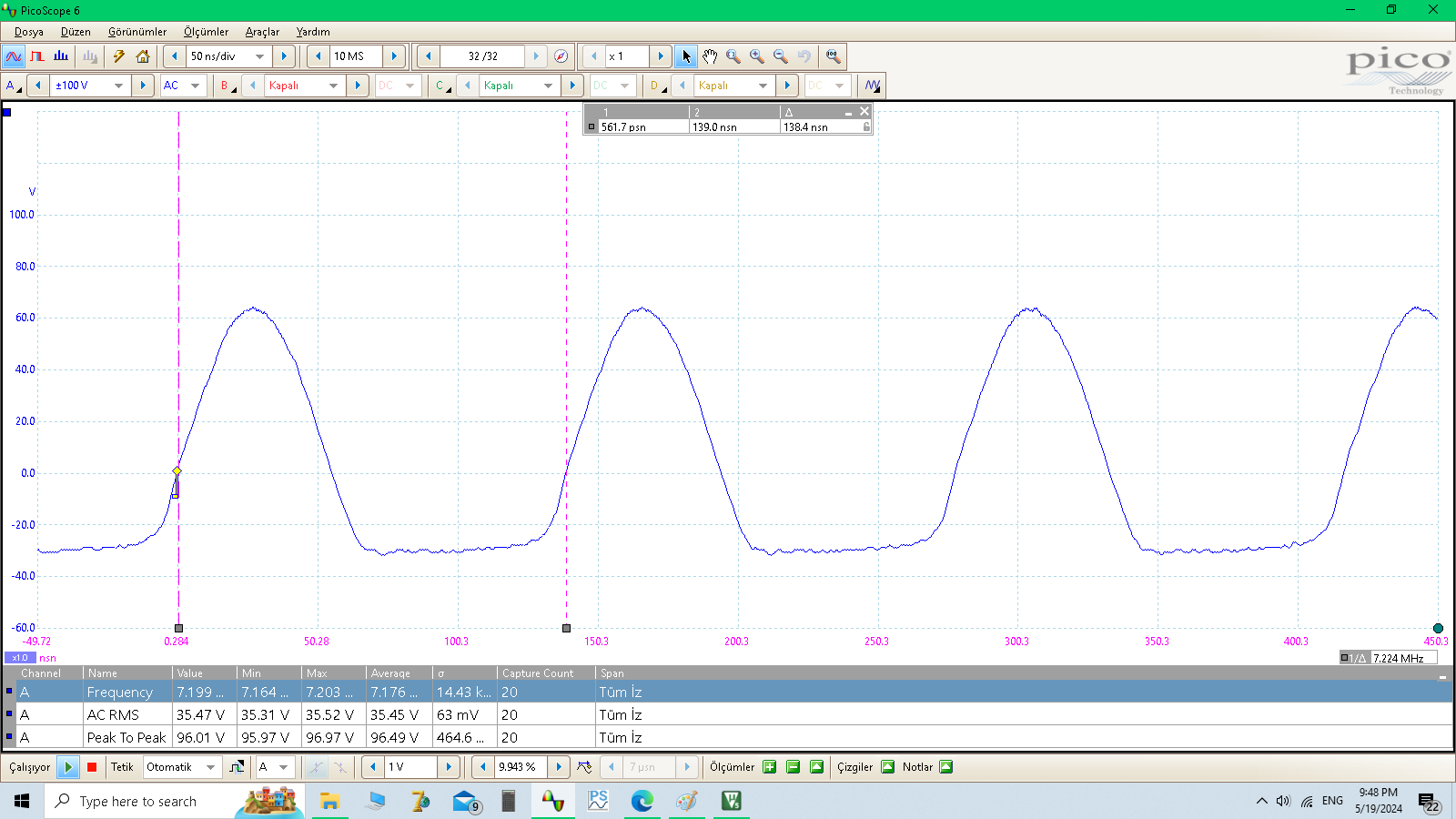Select Scope mode icon in toolbar
The width and height of the screenshot is (1456, 819).
point(14,56)
